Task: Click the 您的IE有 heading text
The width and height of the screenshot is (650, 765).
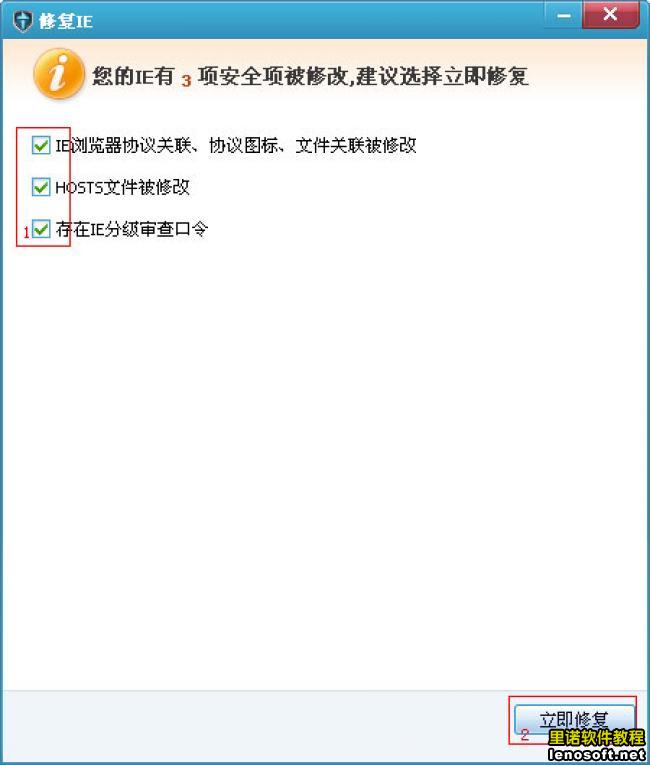Action: pyautogui.click(x=133, y=76)
